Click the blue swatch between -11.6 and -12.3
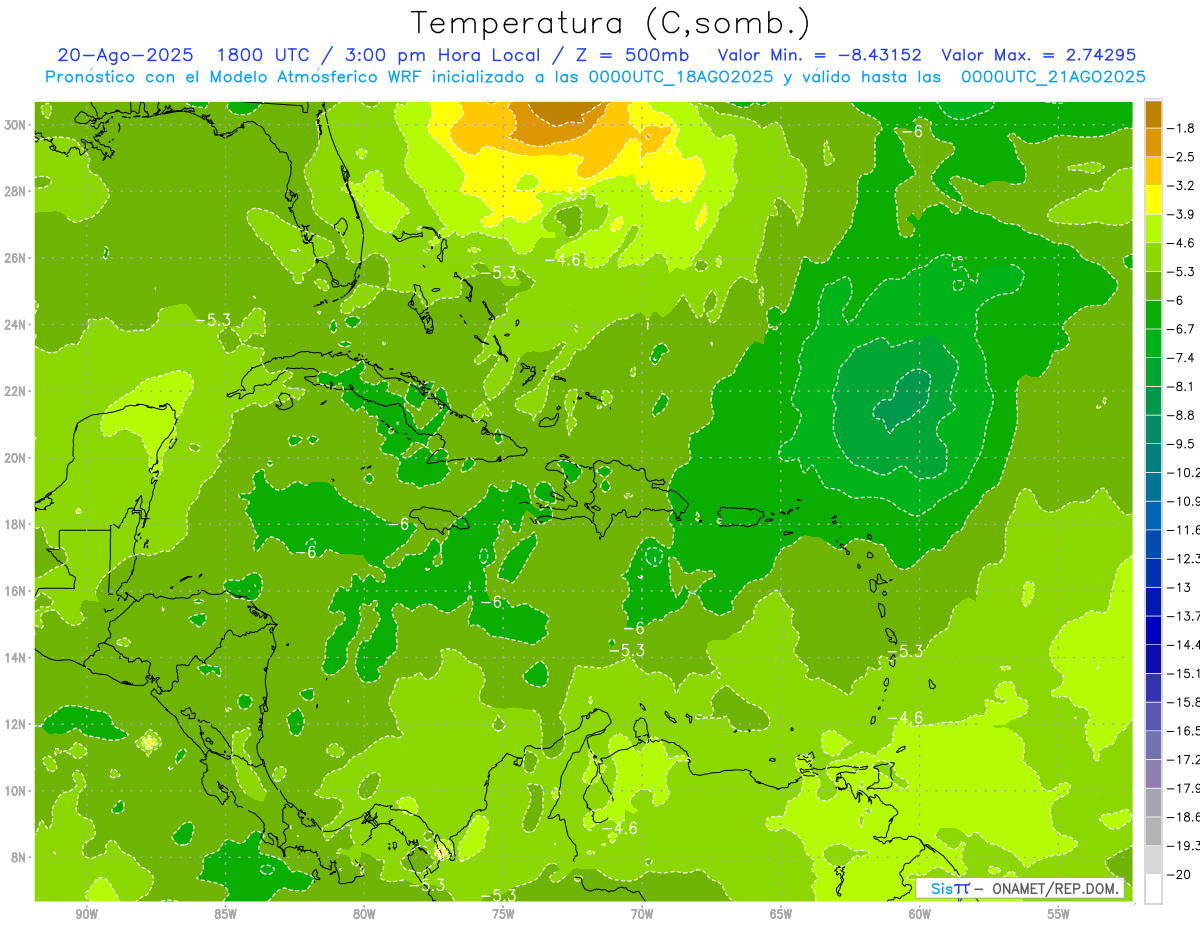Image resolution: width=1200 pixels, height=927 pixels. pos(1153,544)
